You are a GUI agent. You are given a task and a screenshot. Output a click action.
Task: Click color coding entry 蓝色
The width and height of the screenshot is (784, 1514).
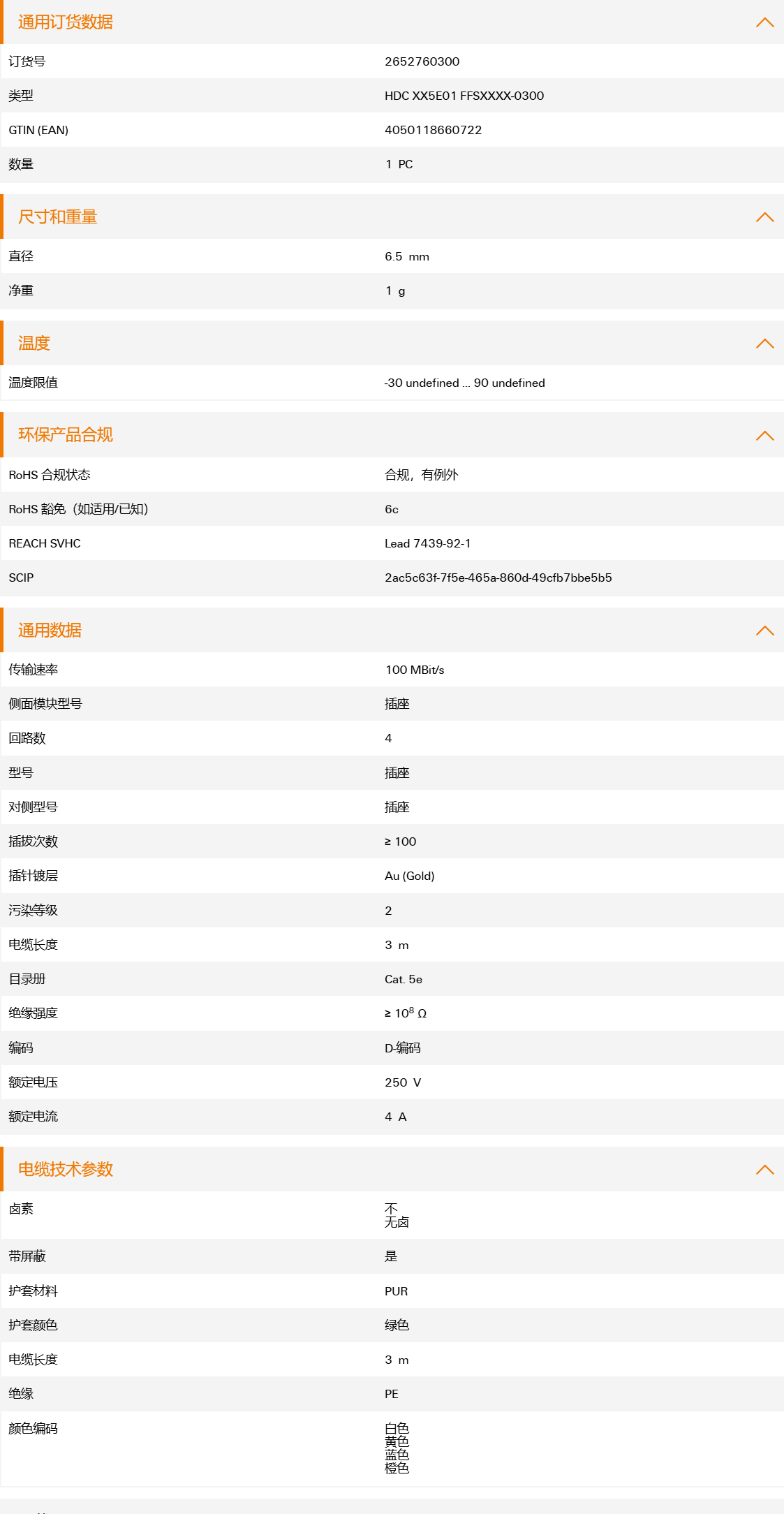point(397,1455)
